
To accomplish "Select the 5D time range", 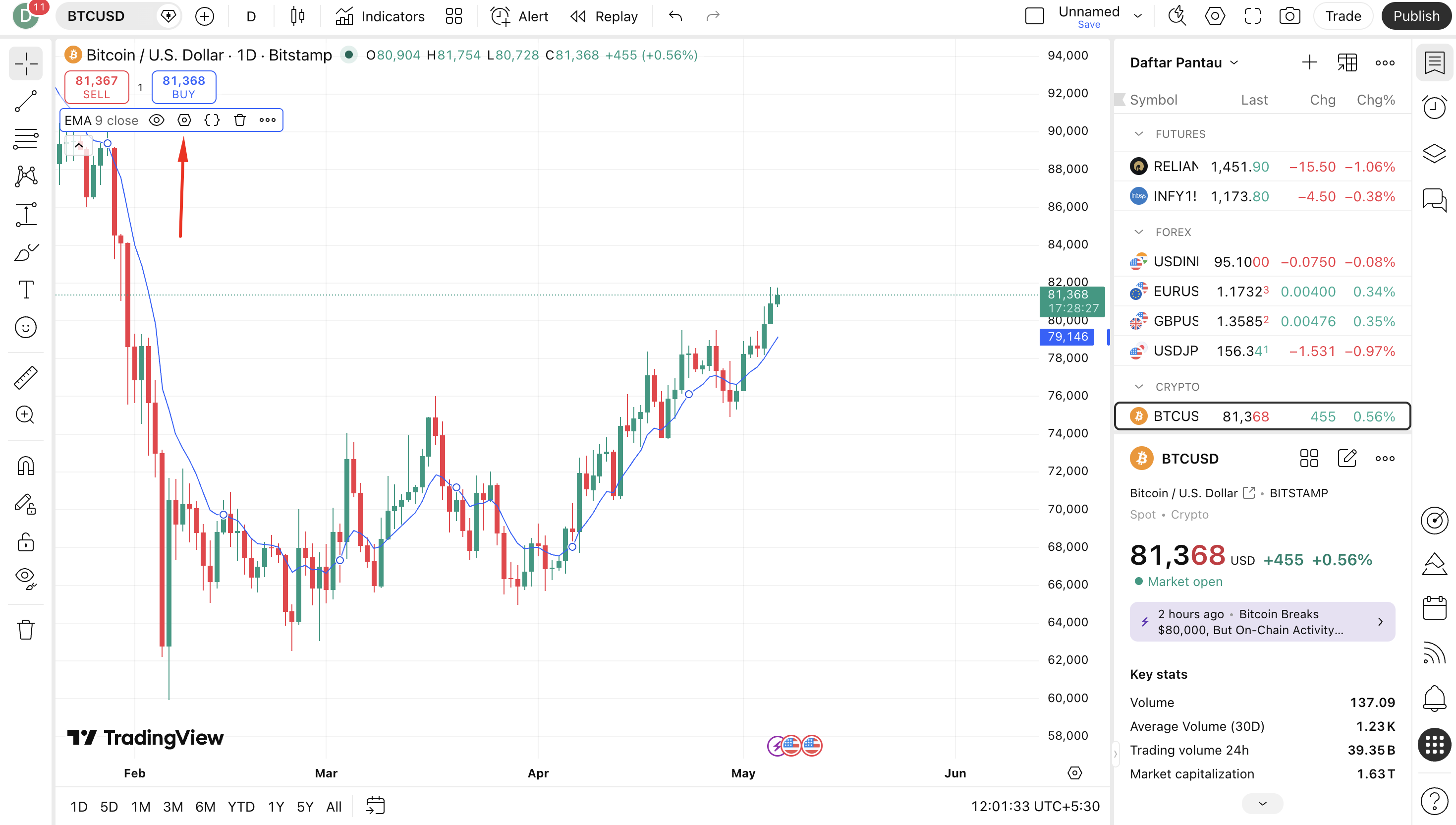I will click(109, 806).
